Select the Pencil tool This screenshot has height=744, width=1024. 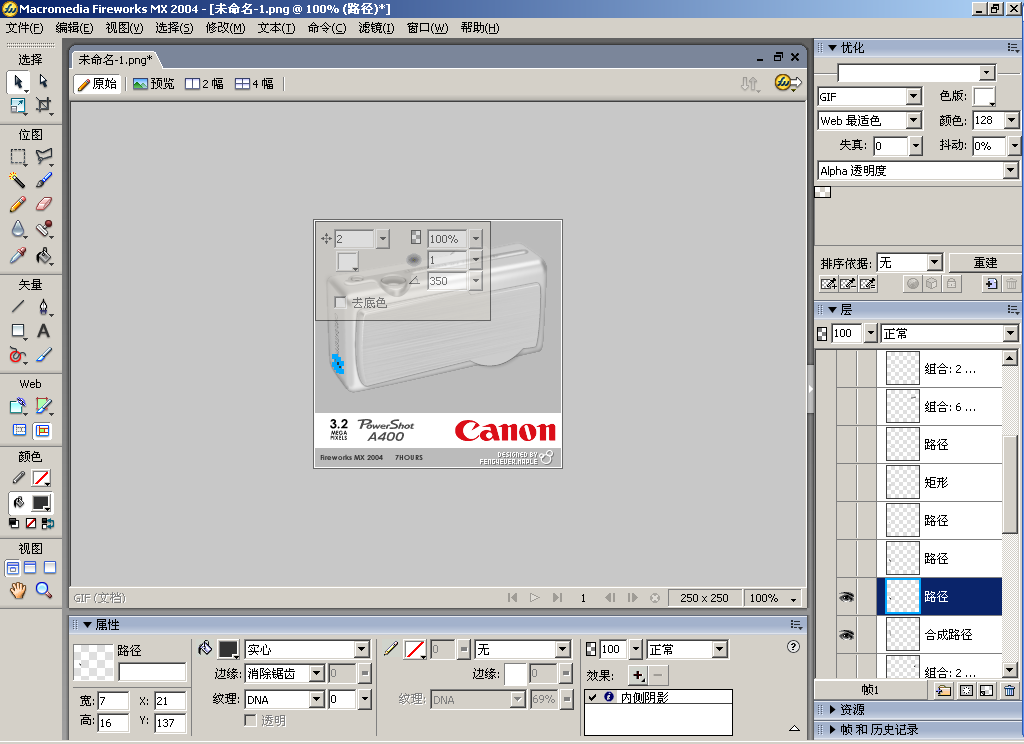coord(18,204)
